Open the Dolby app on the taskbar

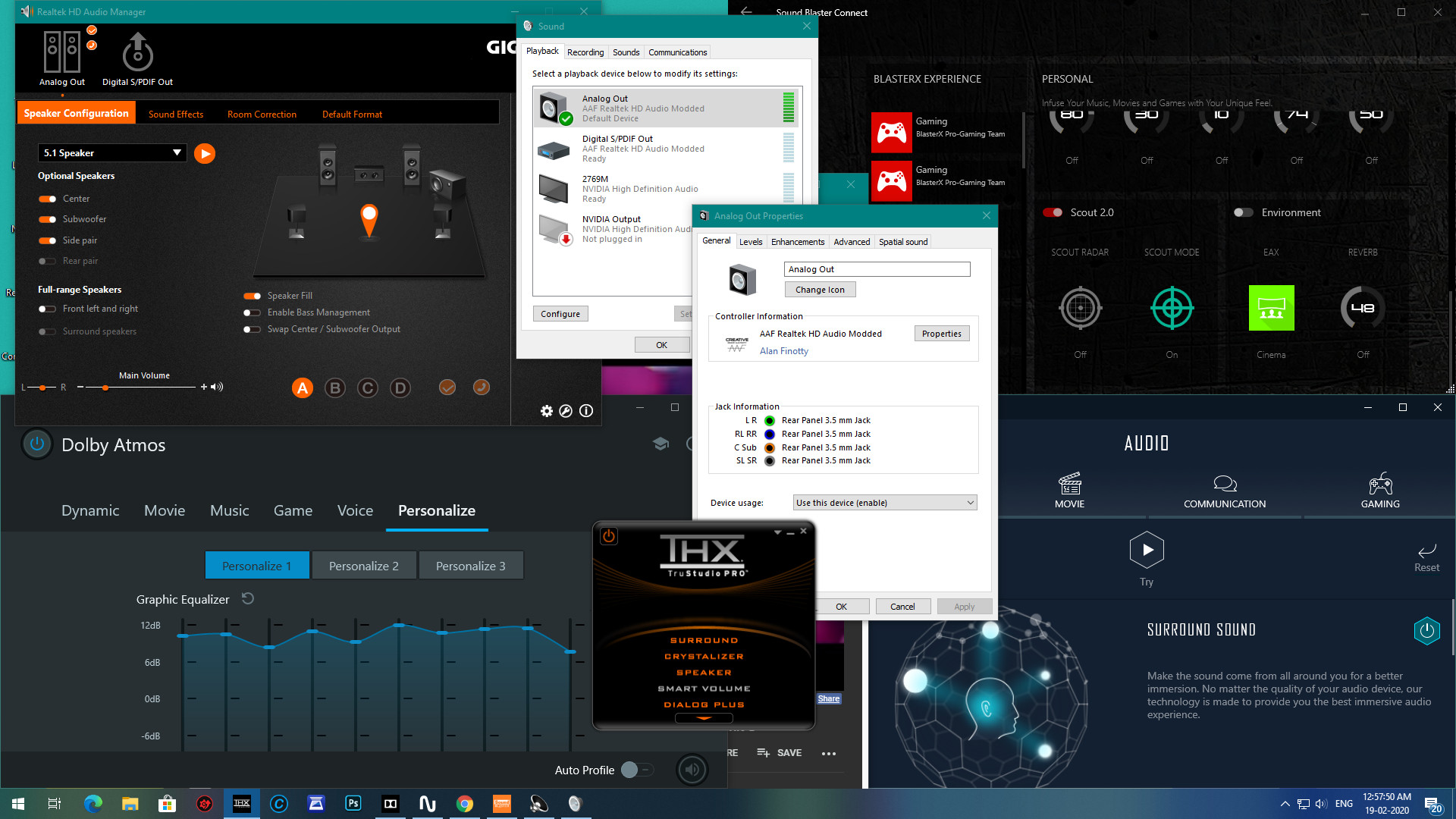pos(390,804)
